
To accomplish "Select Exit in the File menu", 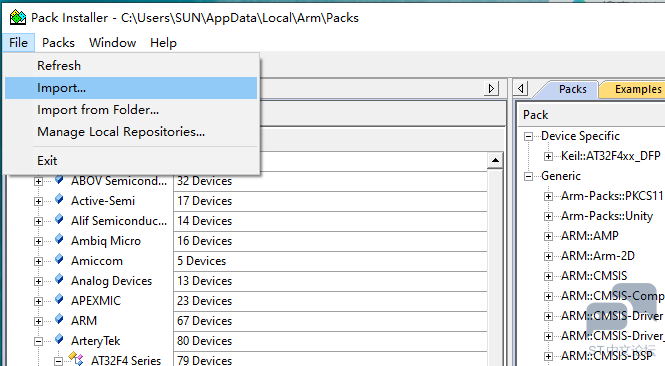I will pos(131,161).
